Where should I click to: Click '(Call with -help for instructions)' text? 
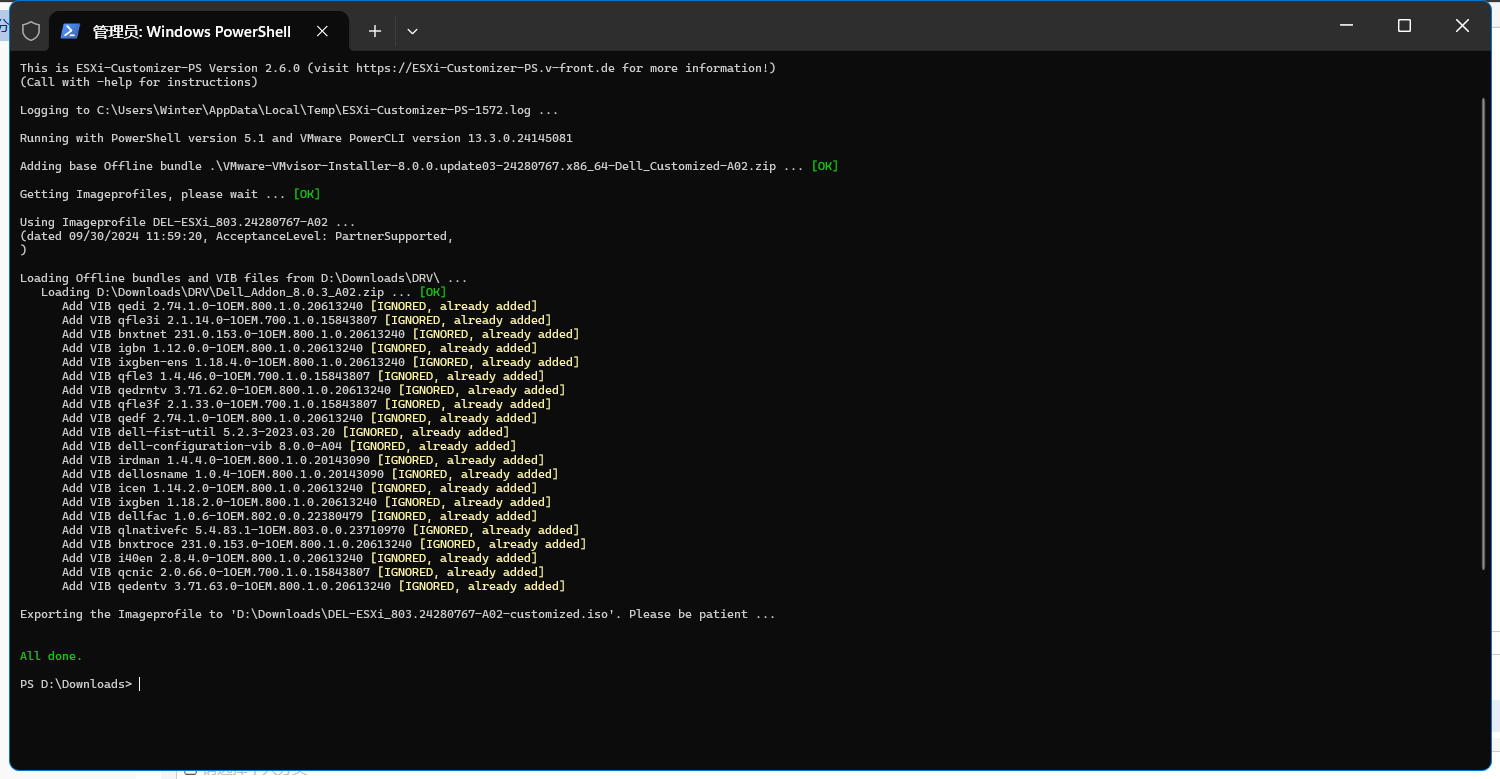pos(139,82)
